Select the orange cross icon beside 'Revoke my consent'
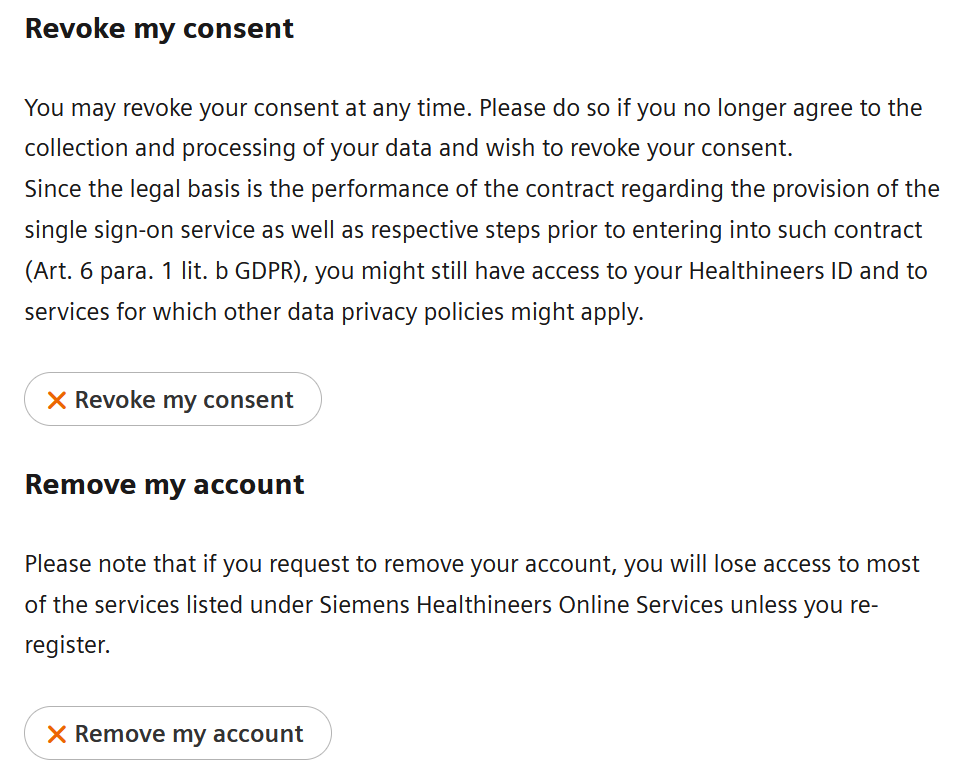959x775 pixels. point(57,399)
